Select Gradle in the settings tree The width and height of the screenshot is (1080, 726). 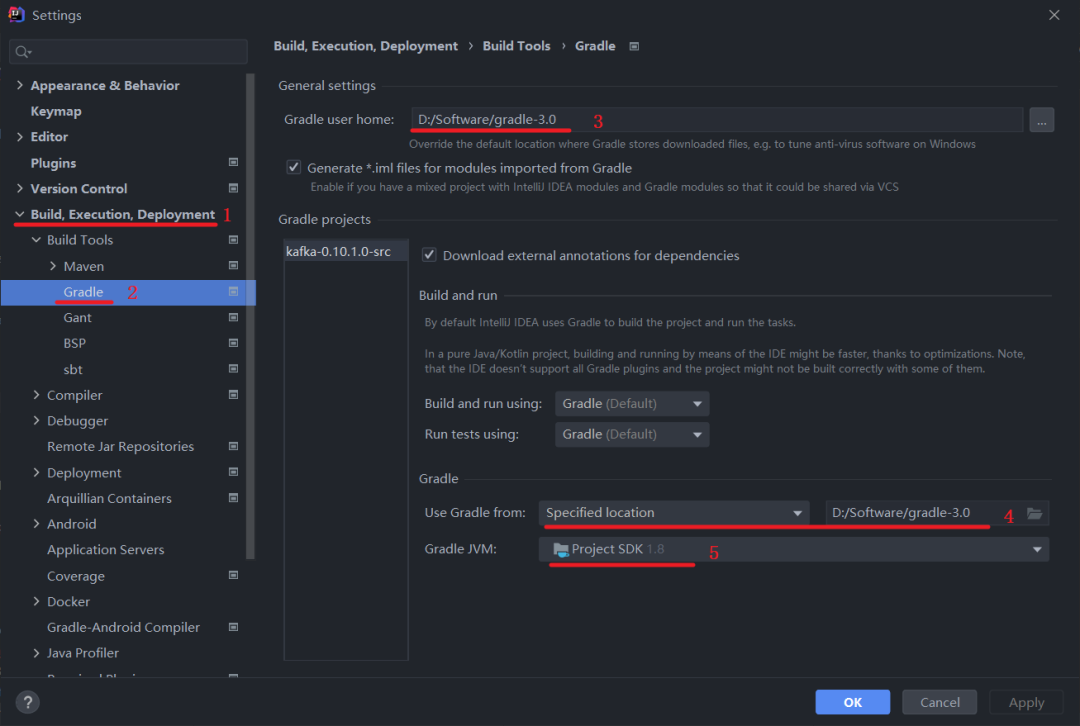click(x=83, y=292)
